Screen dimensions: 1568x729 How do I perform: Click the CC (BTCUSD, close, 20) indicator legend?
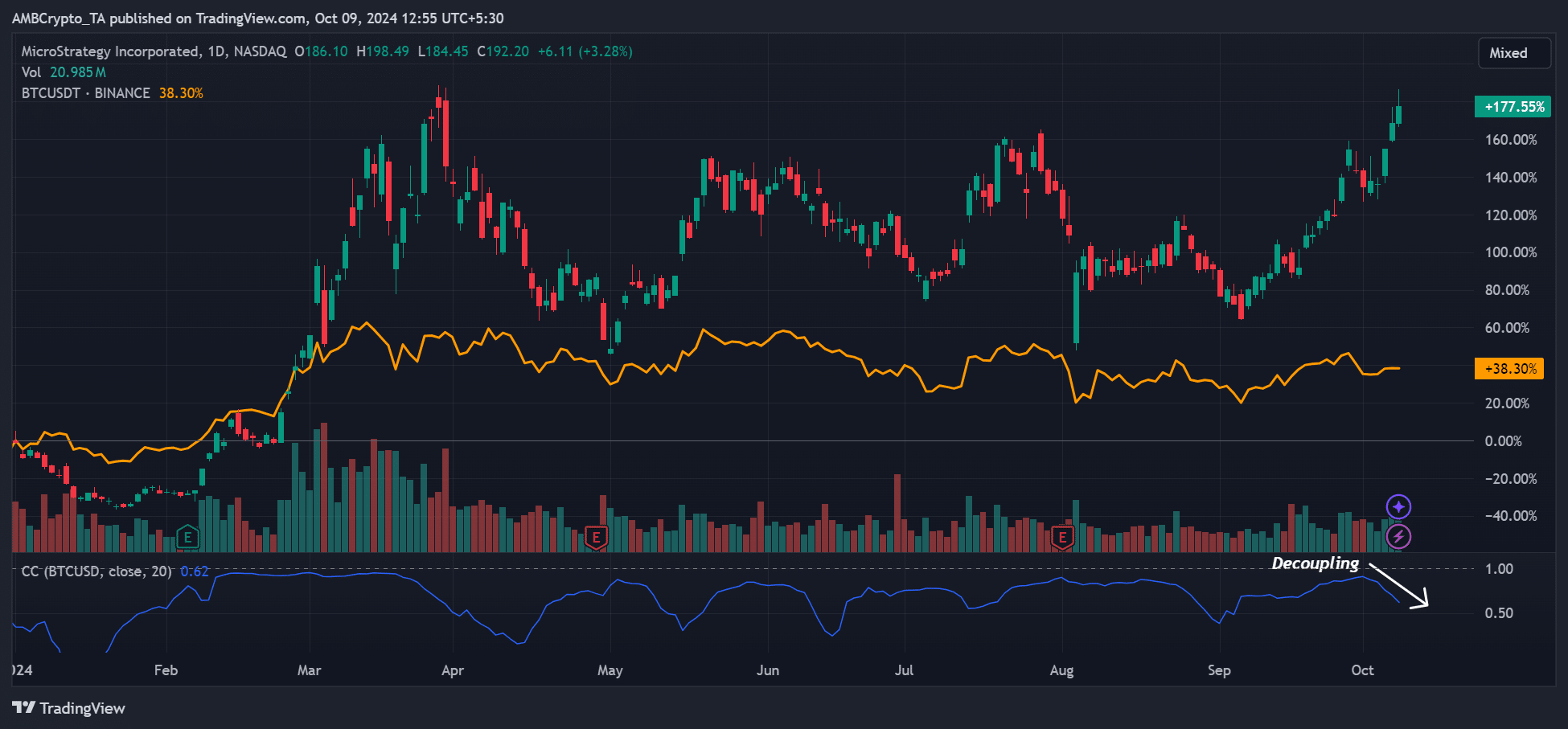tap(96, 571)
